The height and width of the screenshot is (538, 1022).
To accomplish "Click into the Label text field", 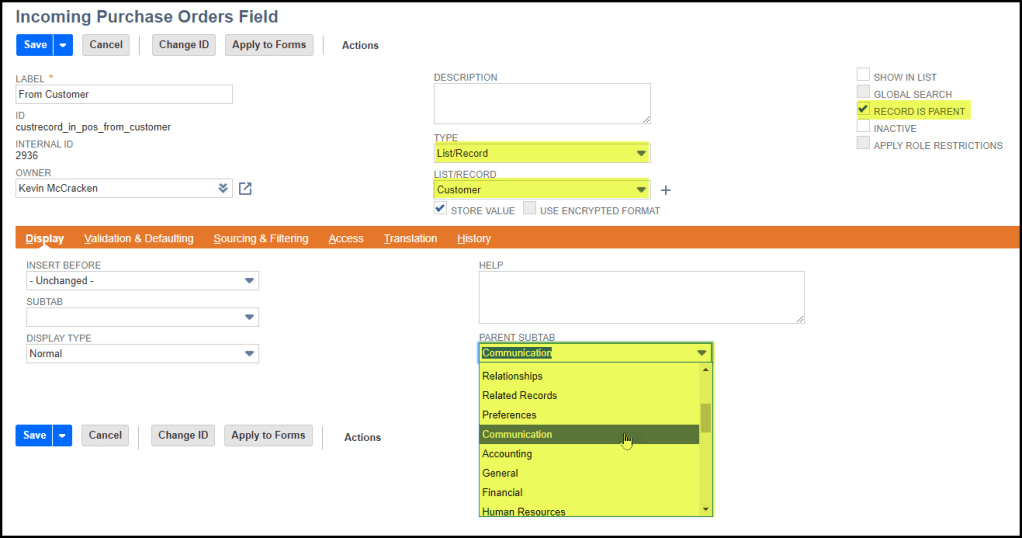I will (x=125, y=94).
